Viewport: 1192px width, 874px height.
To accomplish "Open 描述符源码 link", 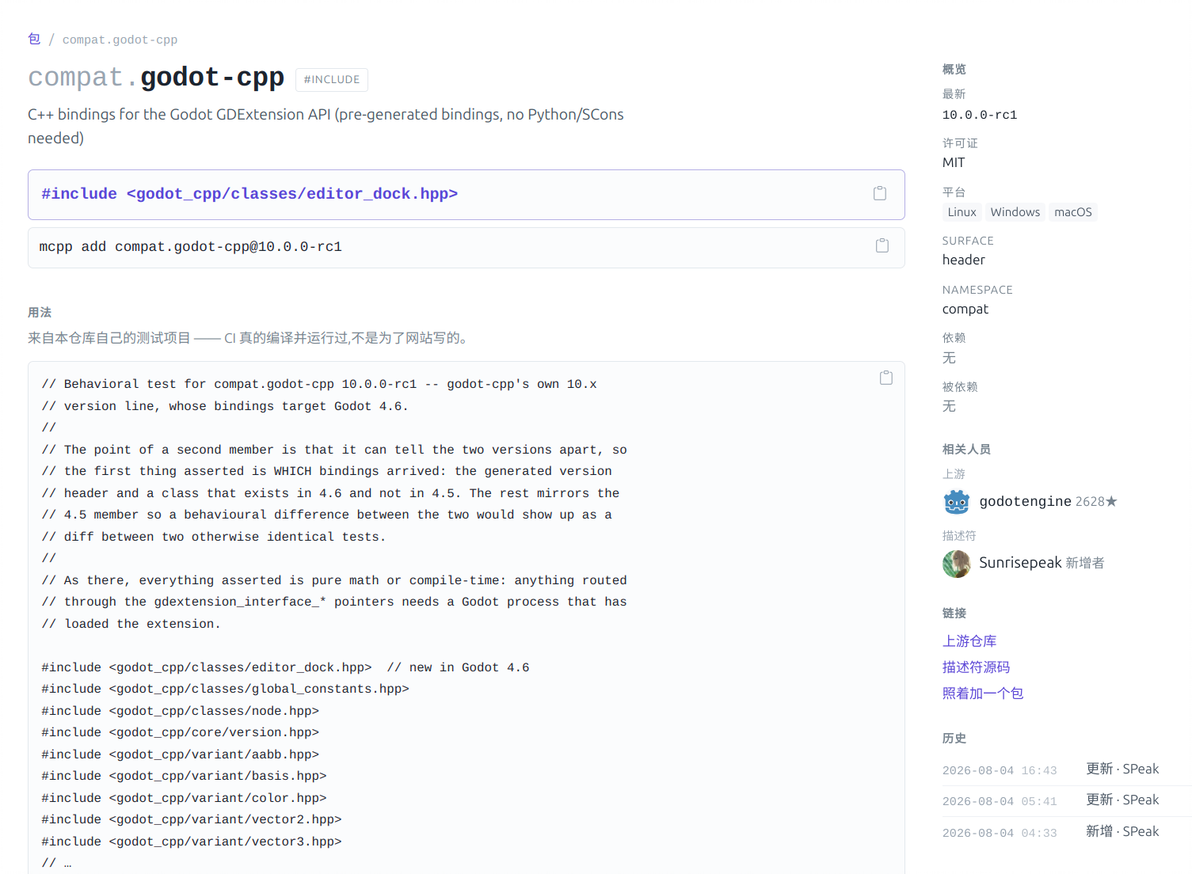I will pos(976,667).
